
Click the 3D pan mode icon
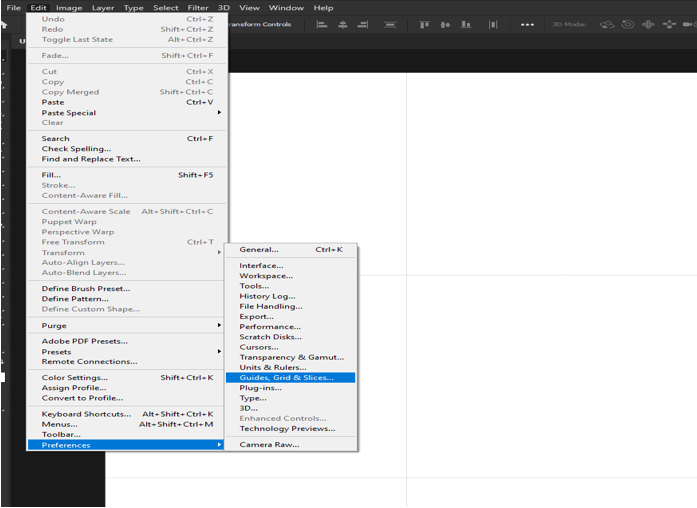tap(648, 24)
